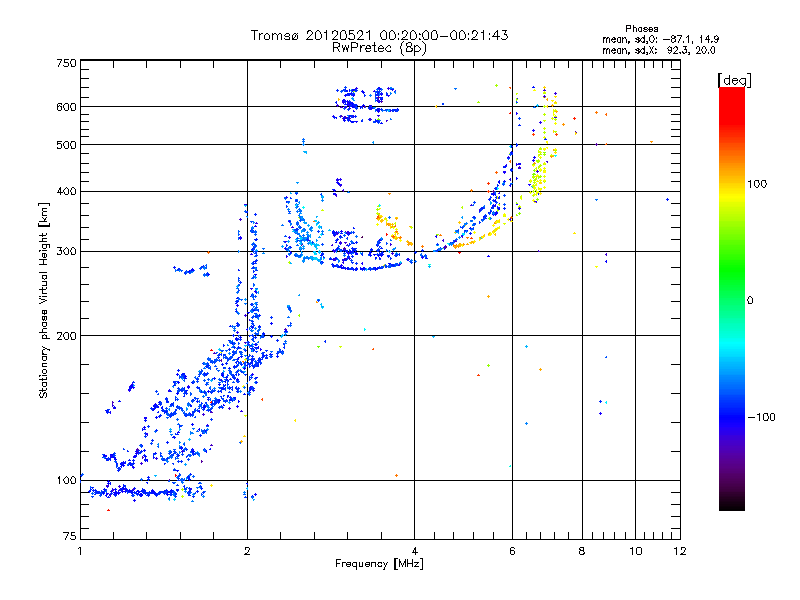The height and width of the screenshot is (600, 800).
Task: Click the '[deg]' colorbar unit label
Action: click(734, 80)
